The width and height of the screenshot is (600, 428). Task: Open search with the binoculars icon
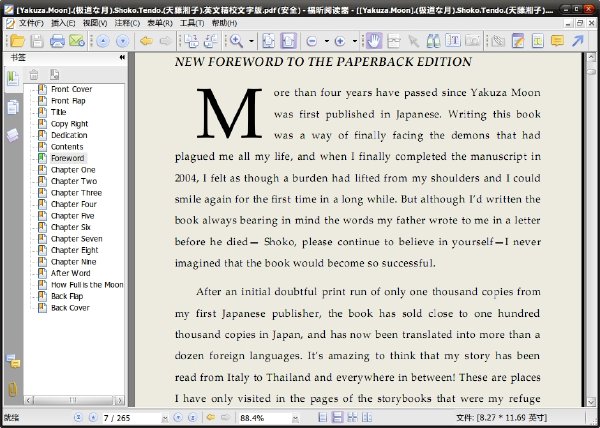(x=433, y=41)
